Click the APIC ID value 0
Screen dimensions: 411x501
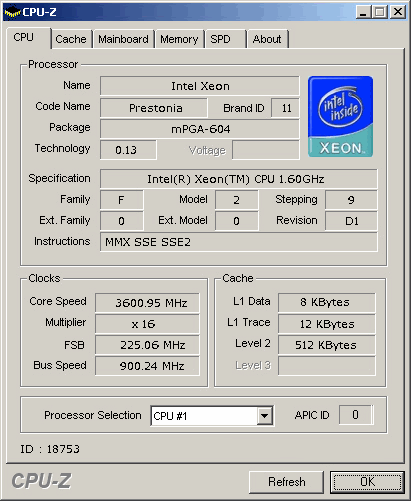click(355, 415)
